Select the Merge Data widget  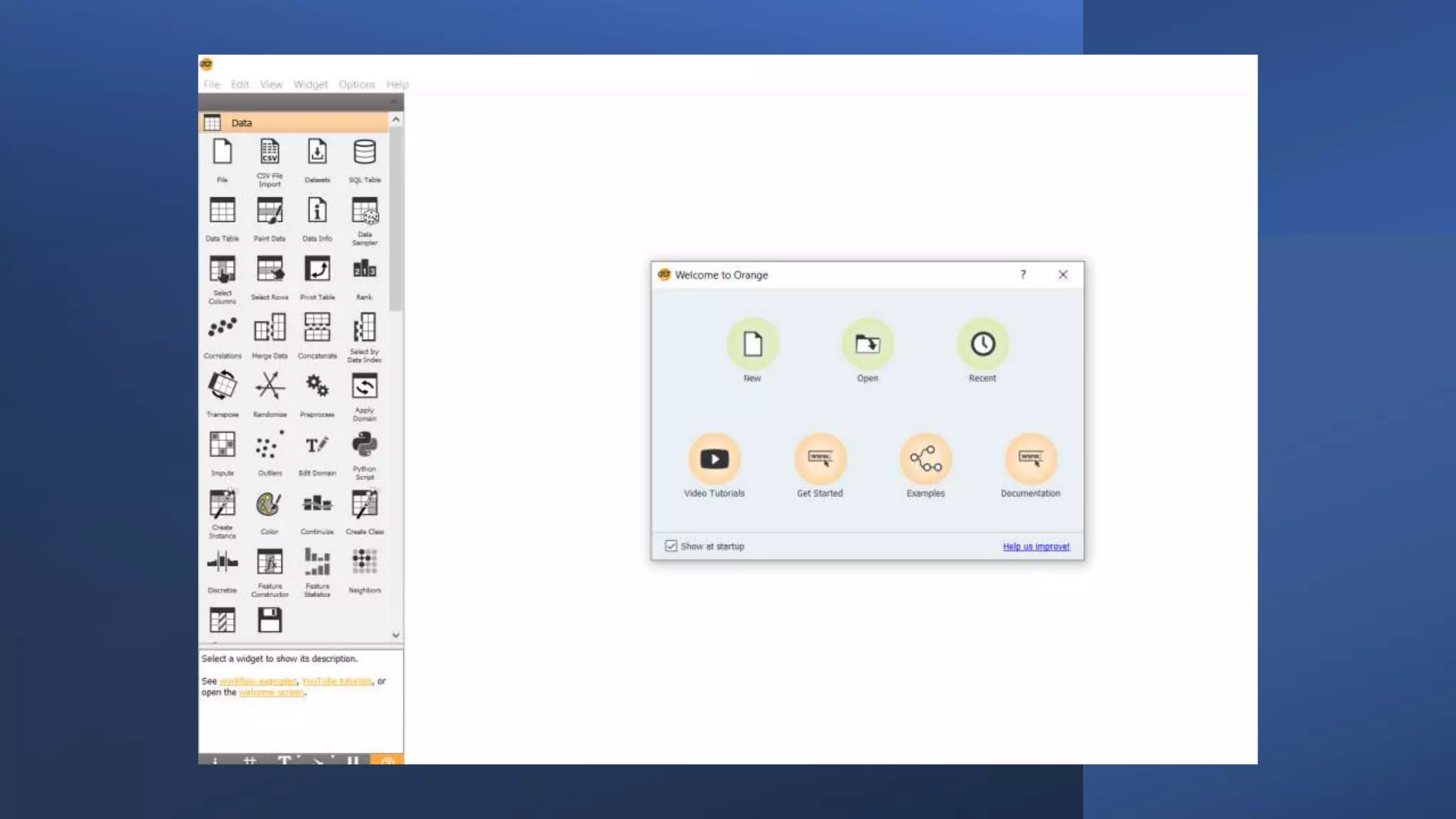(x=269, y=328)
